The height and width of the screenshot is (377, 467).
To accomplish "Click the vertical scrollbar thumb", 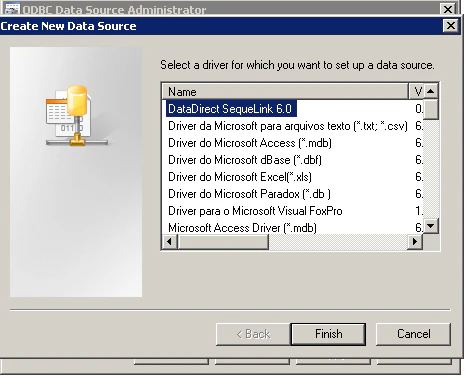I will click(x=431, y=109).
